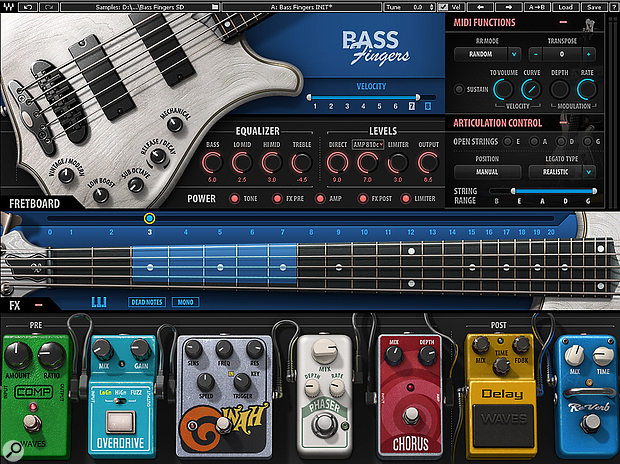This screenshot has height=464, width=620.
Task: Click the Vintage/Modern knob on the bass
Action: click(66, 175)
